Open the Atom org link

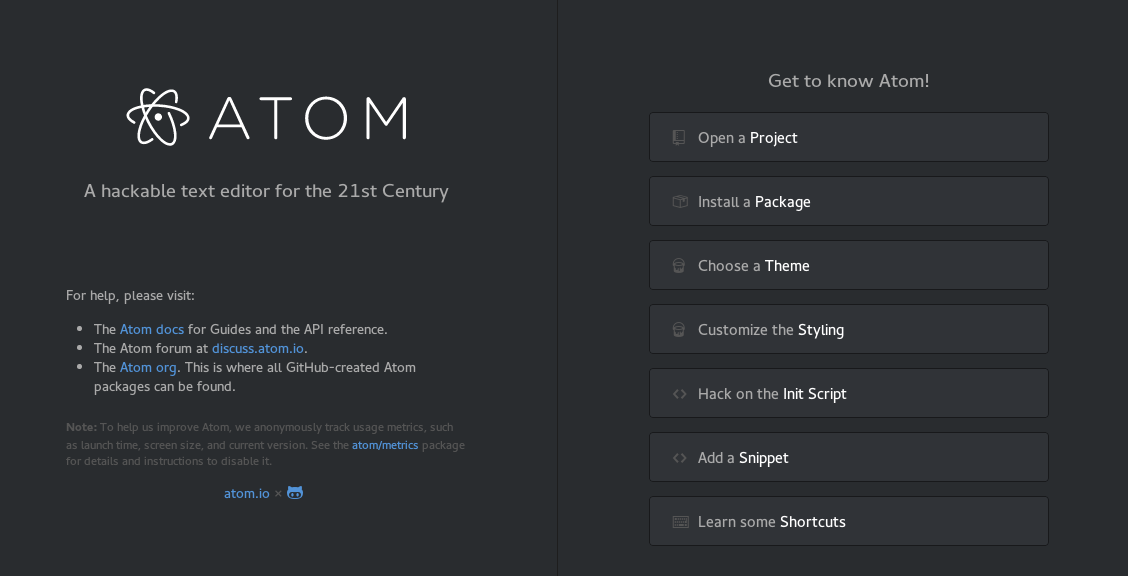[x=148, y=367]
